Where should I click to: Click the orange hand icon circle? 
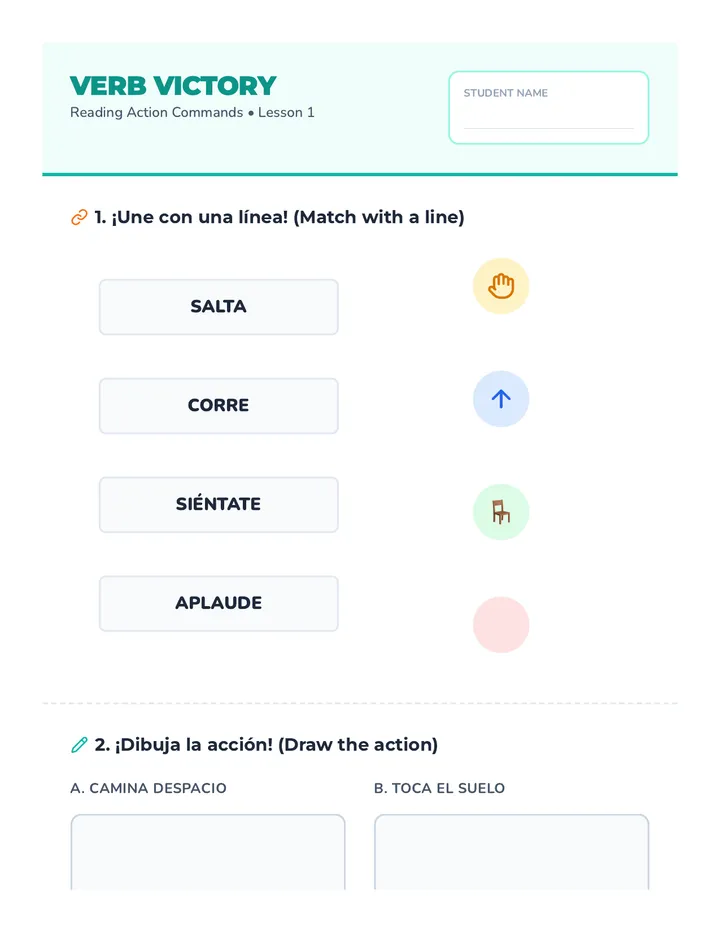pos(501,286)
